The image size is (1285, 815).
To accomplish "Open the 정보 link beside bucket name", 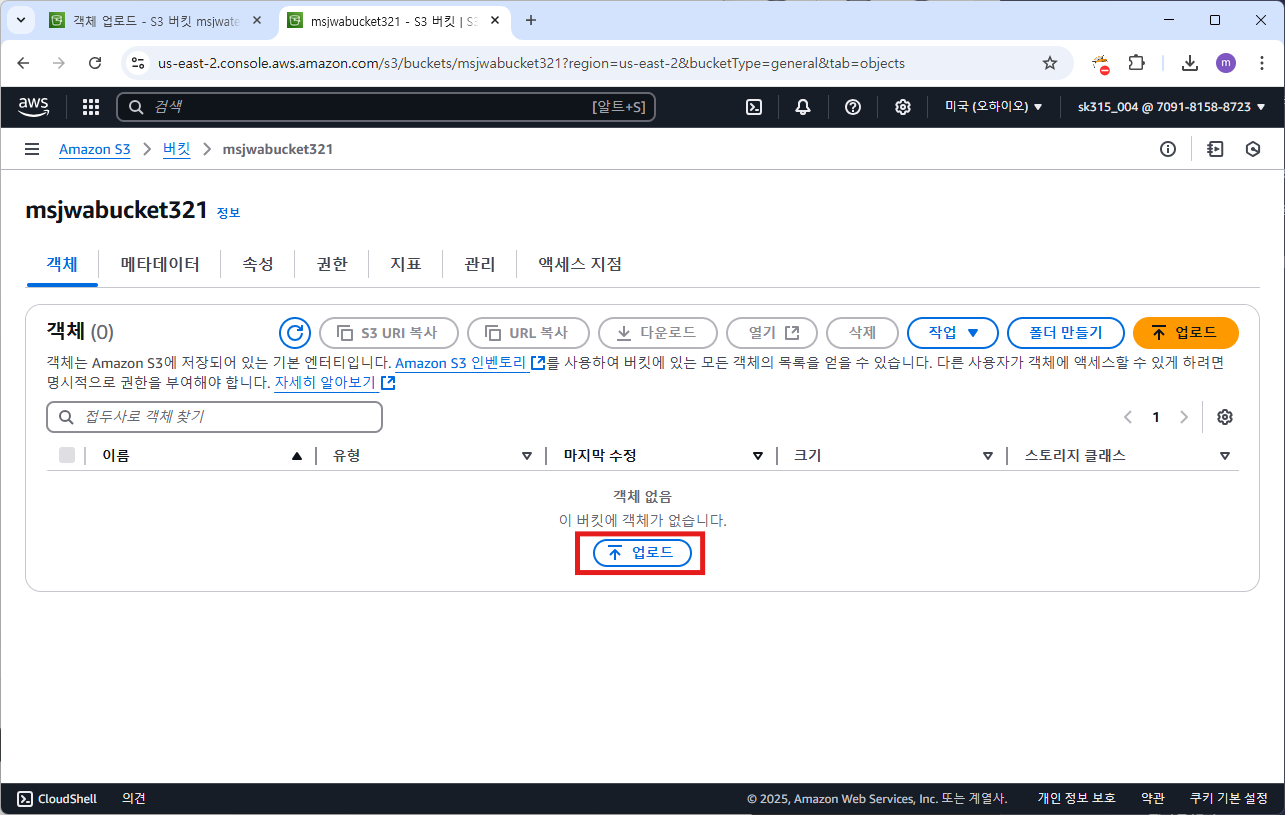I will pos(228,213).
